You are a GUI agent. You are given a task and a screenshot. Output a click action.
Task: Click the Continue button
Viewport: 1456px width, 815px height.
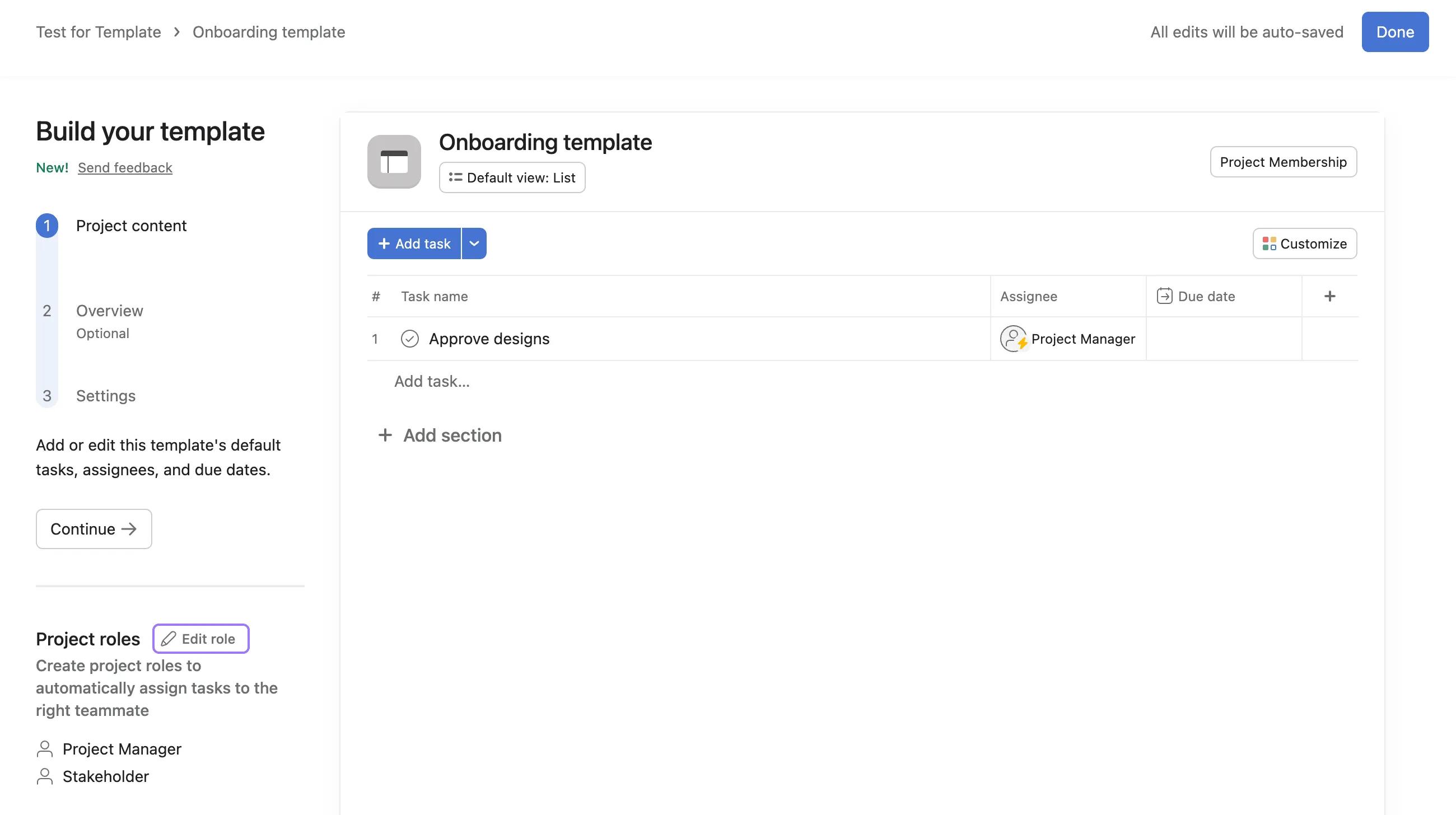94,528
